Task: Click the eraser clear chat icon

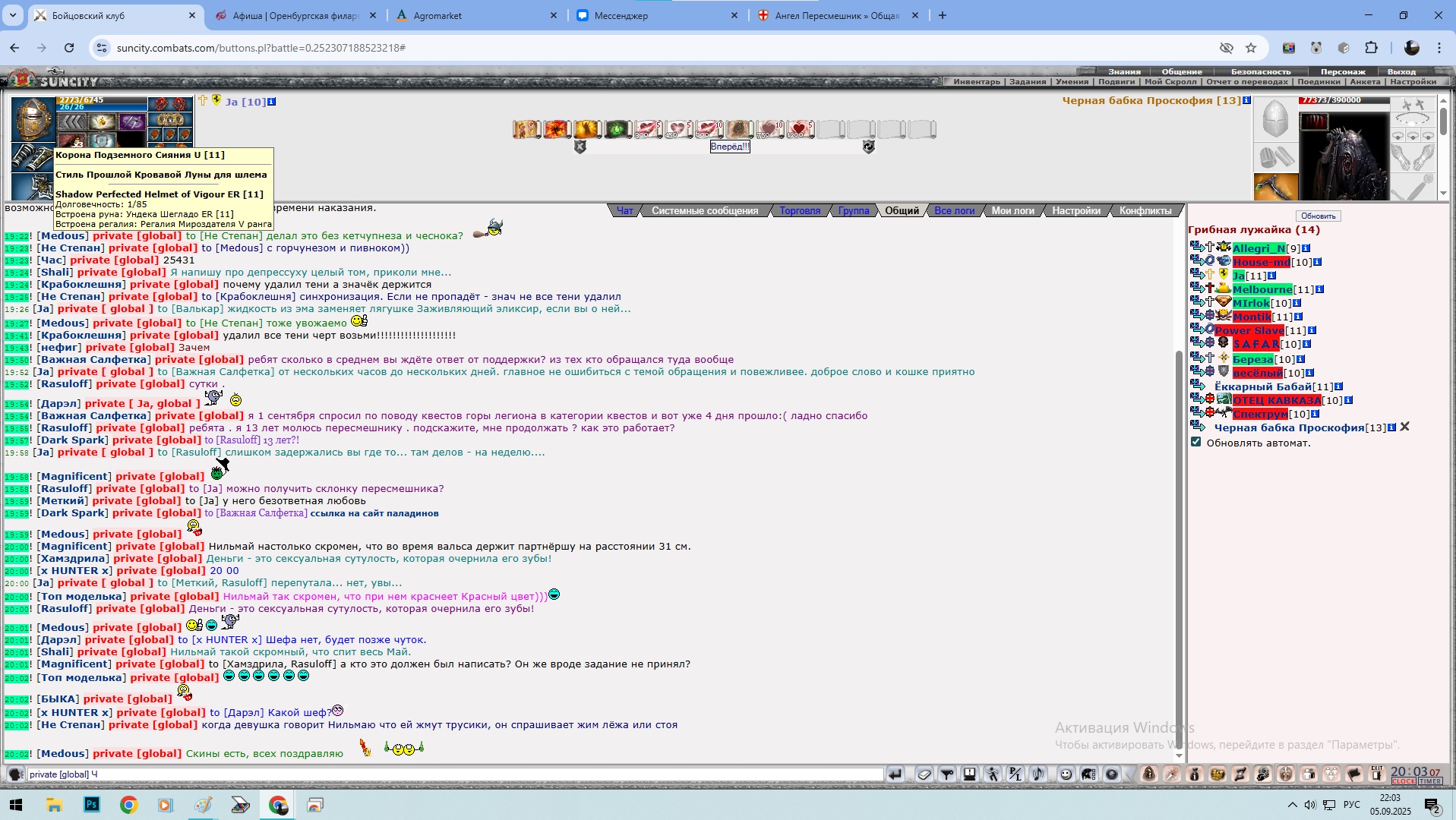Action: pyautogui.click(x=924, y=774)
